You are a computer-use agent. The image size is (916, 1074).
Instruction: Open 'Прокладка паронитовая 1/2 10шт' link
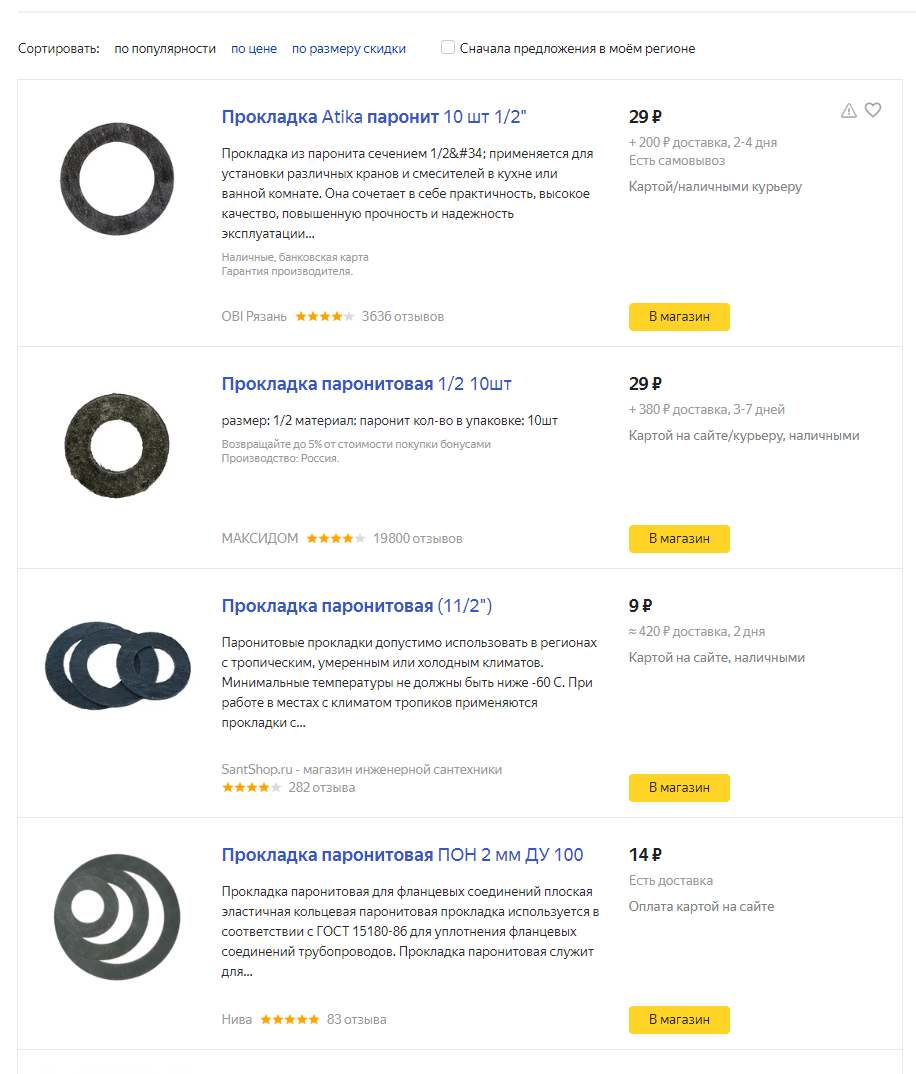pyautogui.click(x=367, y=384)
